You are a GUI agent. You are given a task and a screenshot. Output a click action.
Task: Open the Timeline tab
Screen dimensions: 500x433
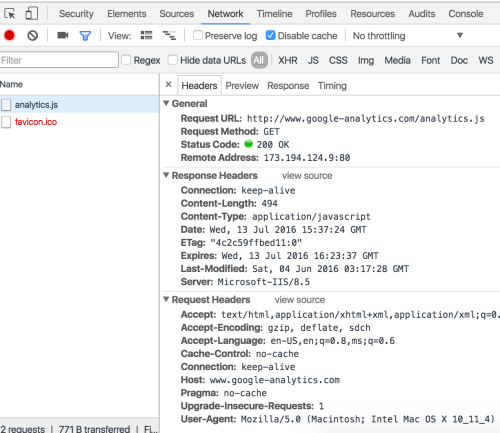click(274, 14)
